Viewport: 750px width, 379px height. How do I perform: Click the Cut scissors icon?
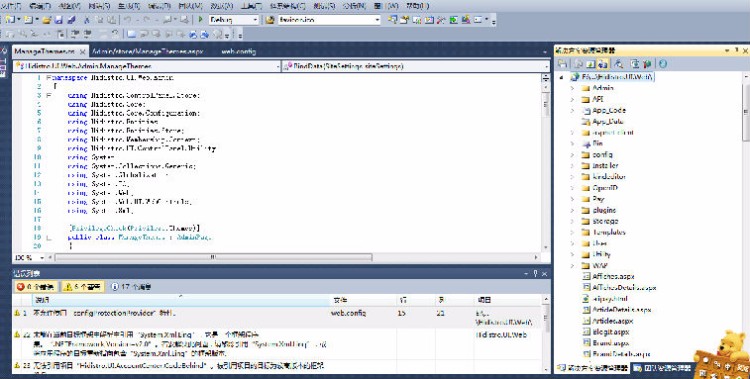click(87, 20)
